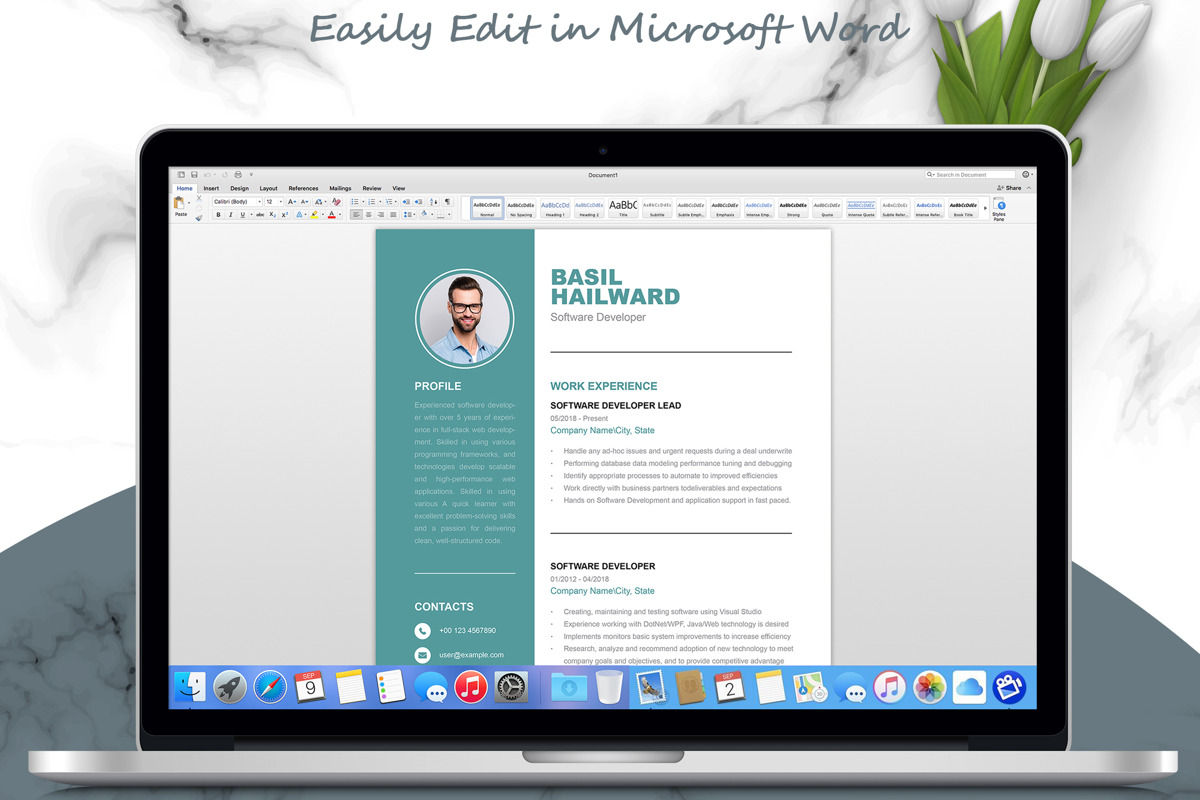
Task: Expand the highlight color arrow
Action: click(x=323, y=214)
